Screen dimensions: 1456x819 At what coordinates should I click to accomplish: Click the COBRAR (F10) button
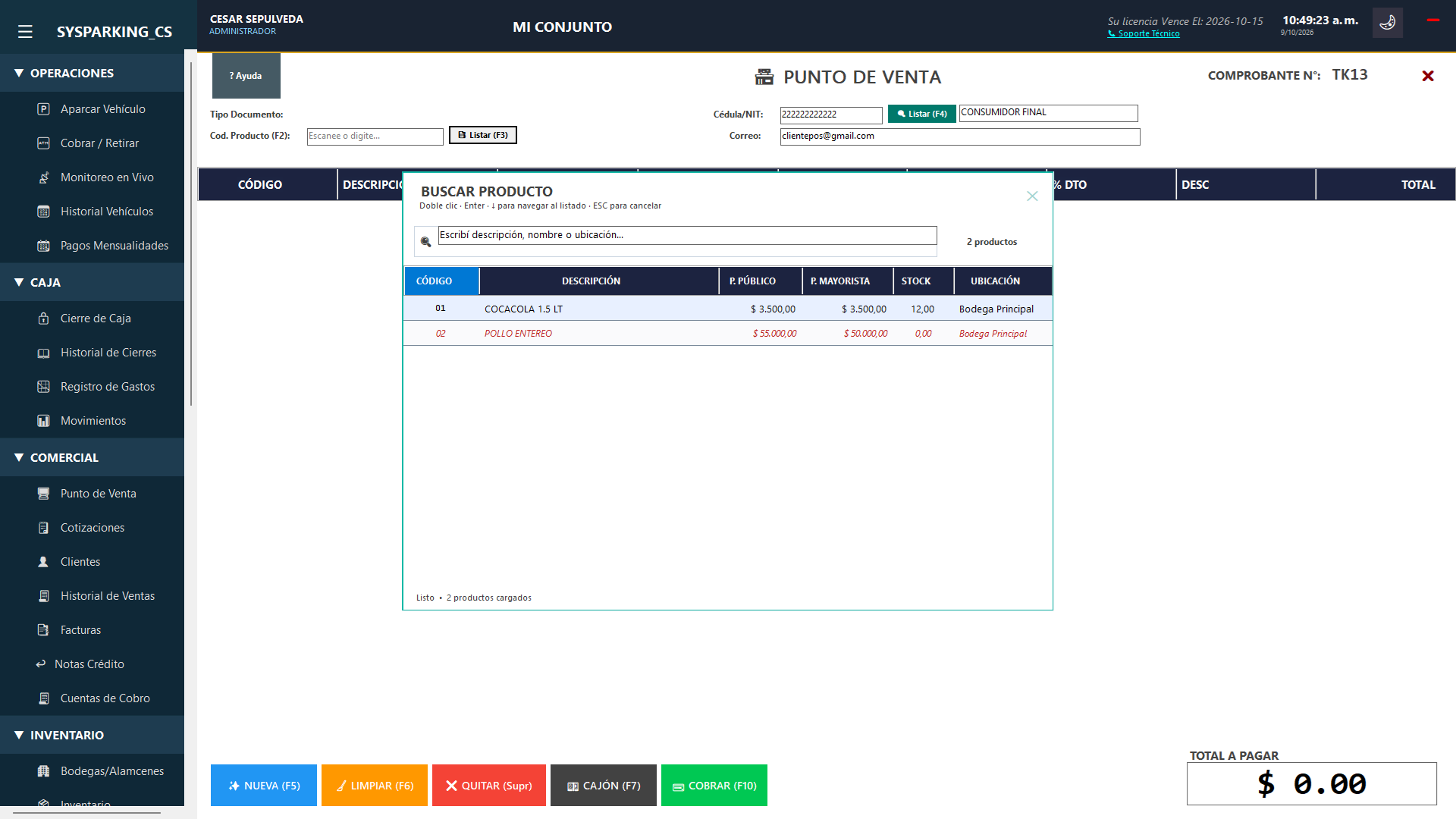[714, 786]
